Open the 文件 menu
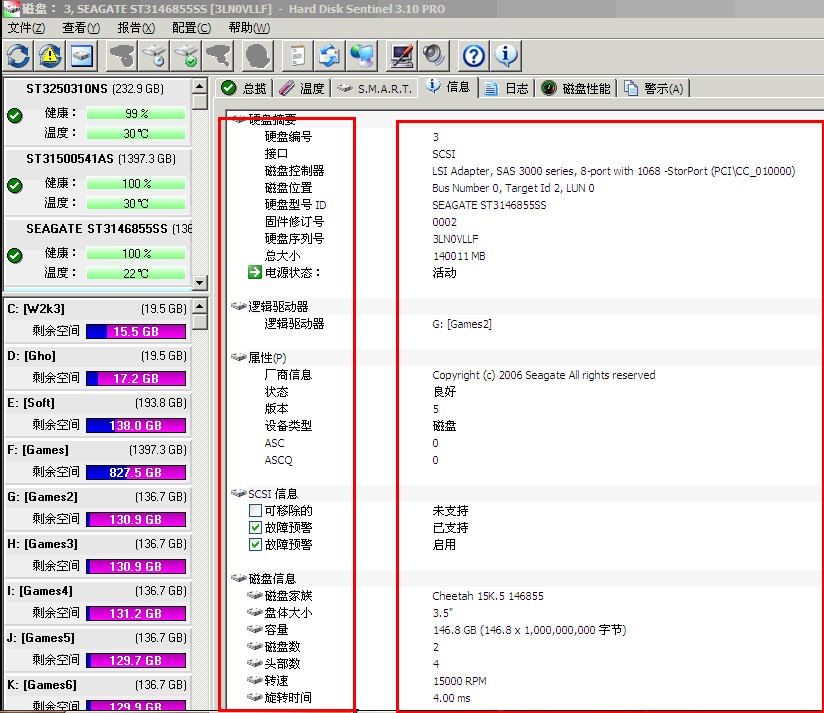Viewport: 824px width, 713px height. [26, 28]
